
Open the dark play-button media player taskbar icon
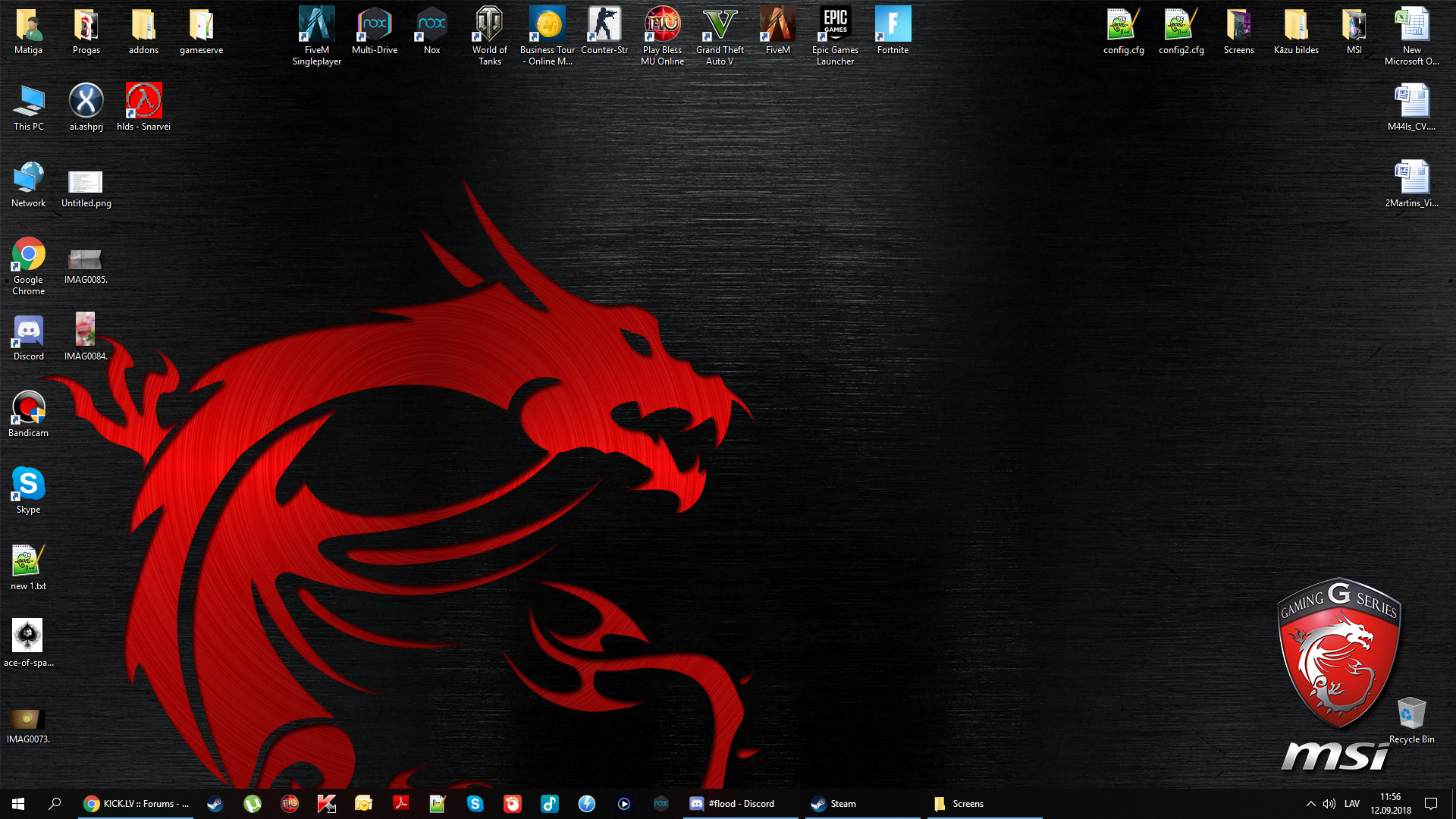click(624, 804)
